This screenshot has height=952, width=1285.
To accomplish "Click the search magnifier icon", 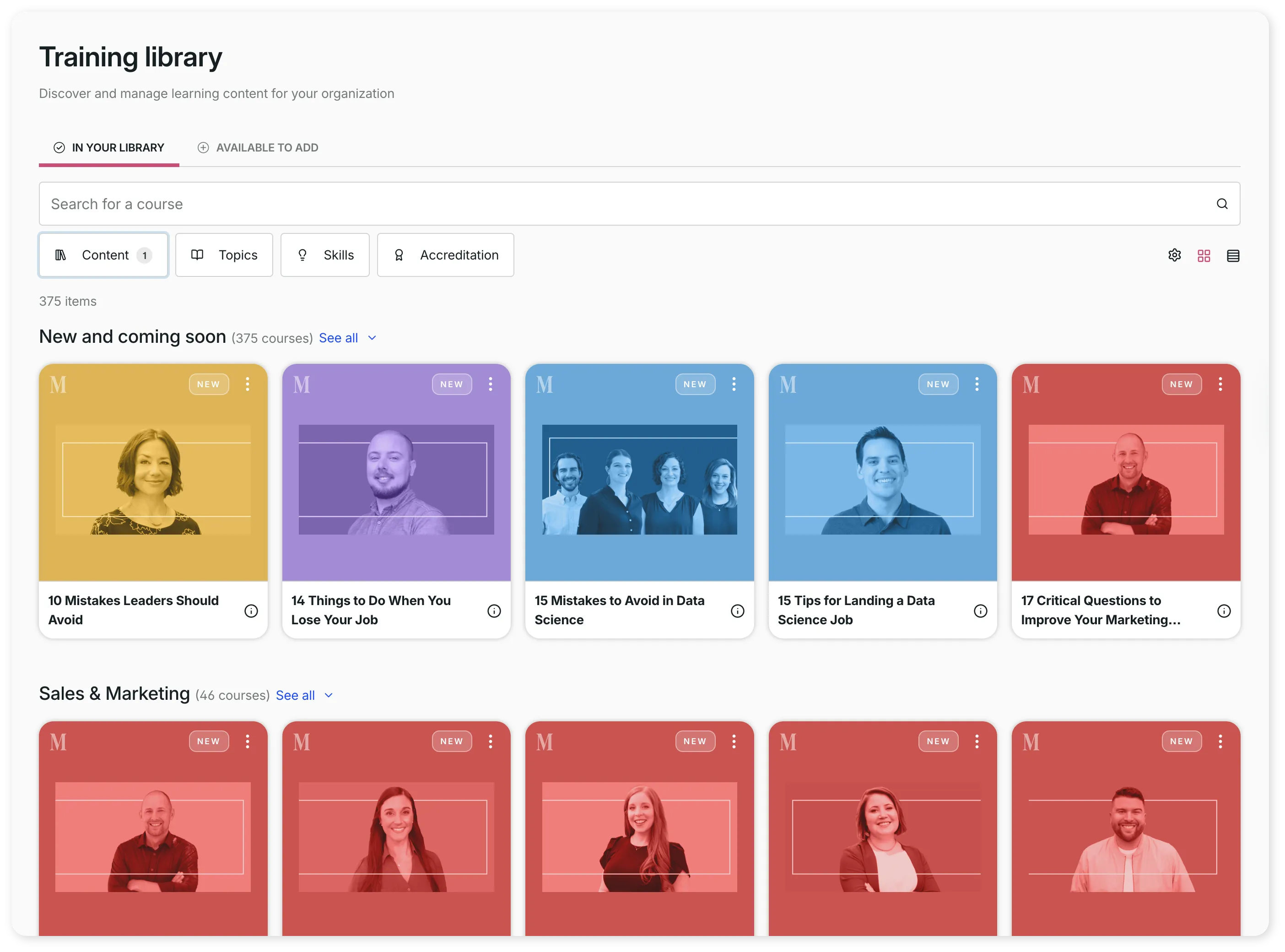I will (1221, 203).
